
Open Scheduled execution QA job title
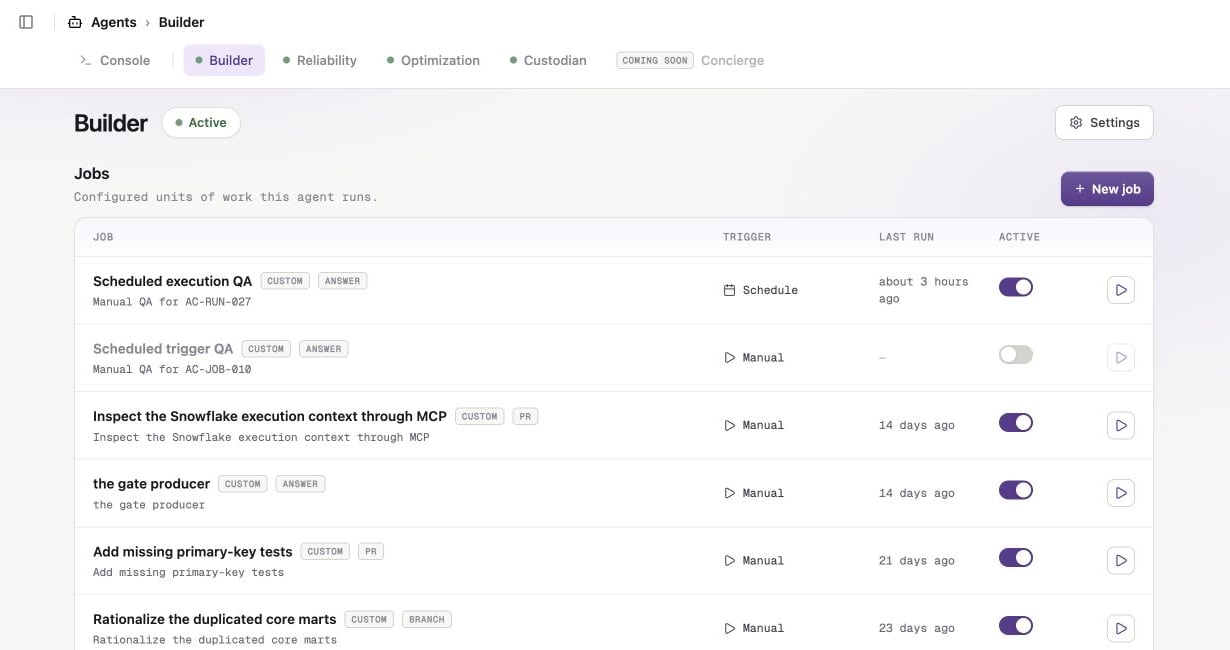[172, 281]
